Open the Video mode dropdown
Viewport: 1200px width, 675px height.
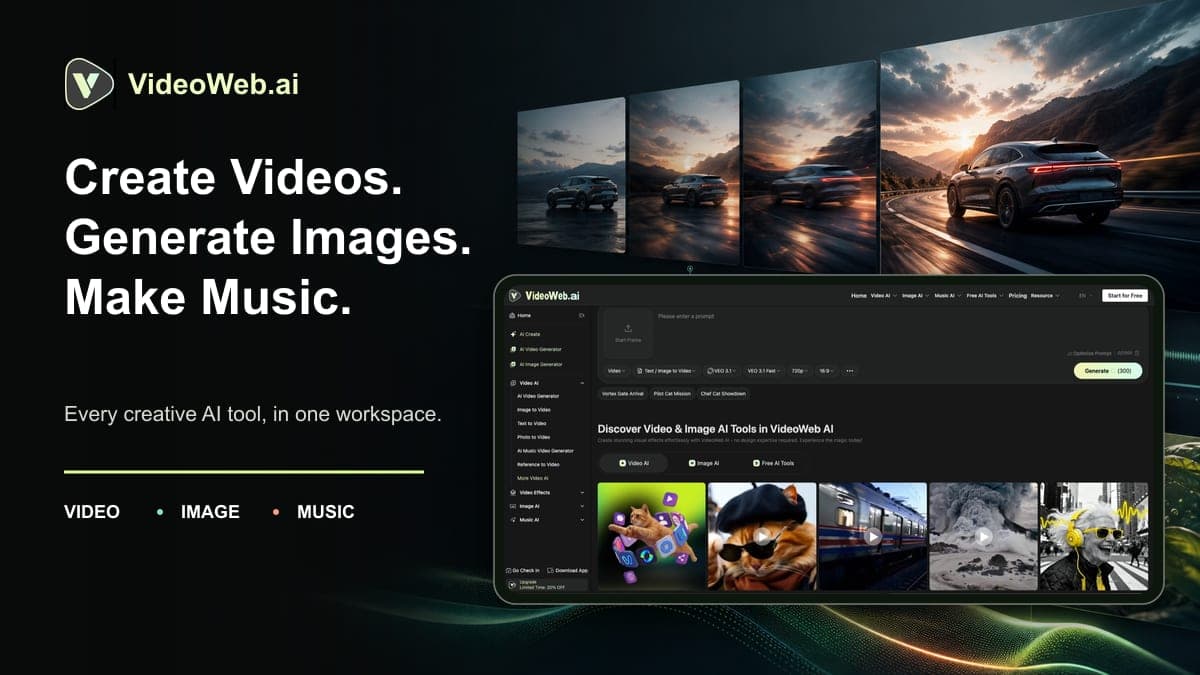(x=616, y=370)
